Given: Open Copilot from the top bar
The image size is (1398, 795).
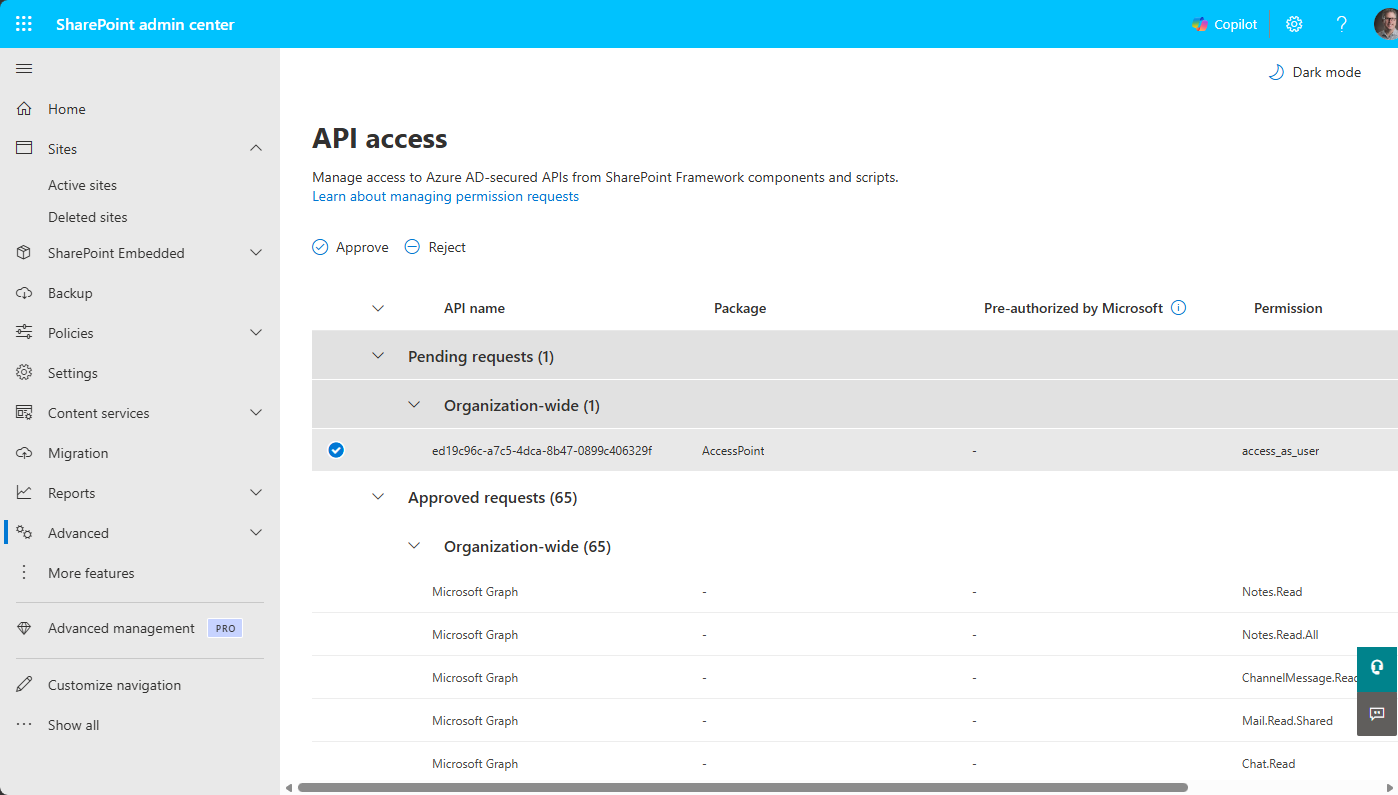Looking at the screenshot, I should click(1224, 24).
